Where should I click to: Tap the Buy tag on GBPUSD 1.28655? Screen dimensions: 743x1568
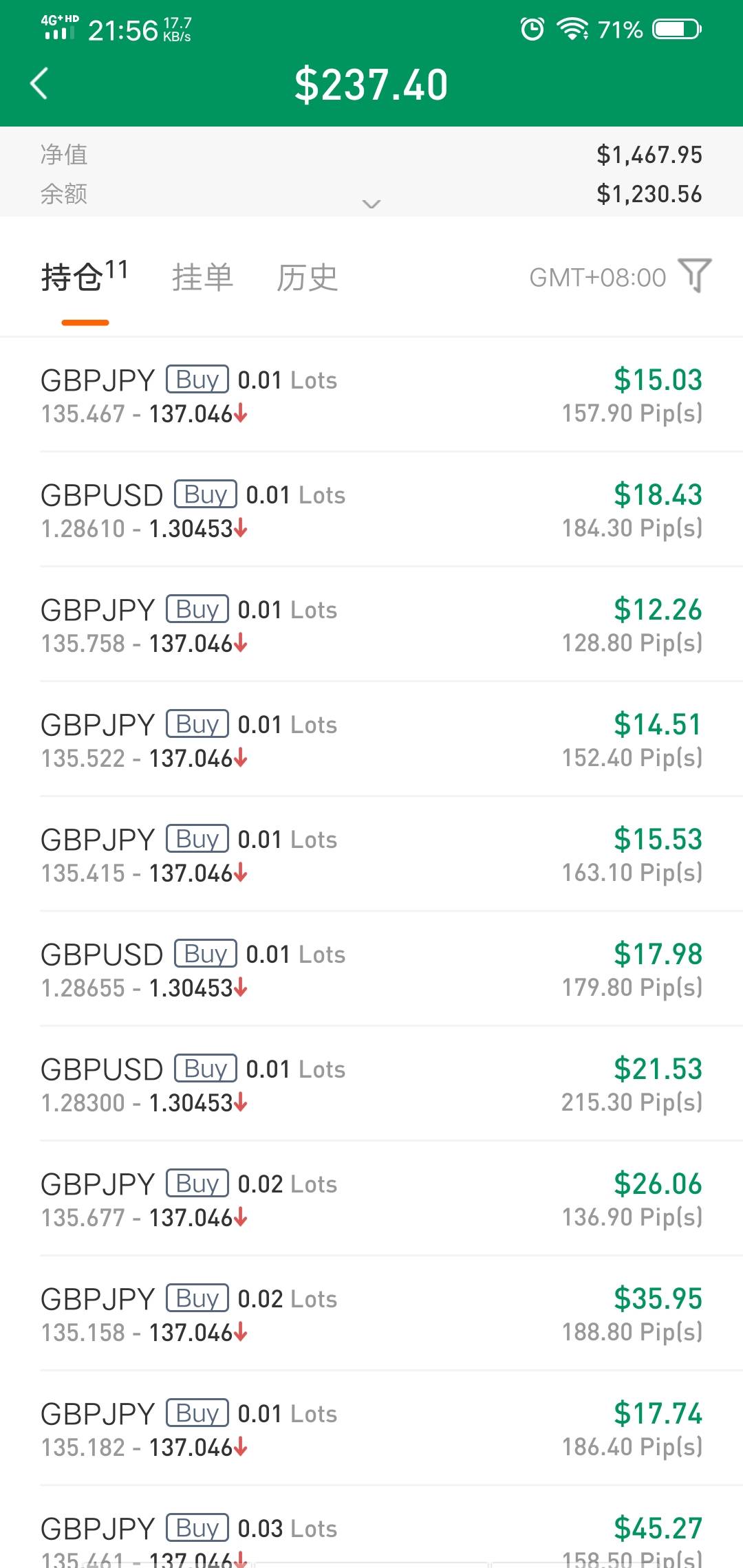(x=205, y=954)
